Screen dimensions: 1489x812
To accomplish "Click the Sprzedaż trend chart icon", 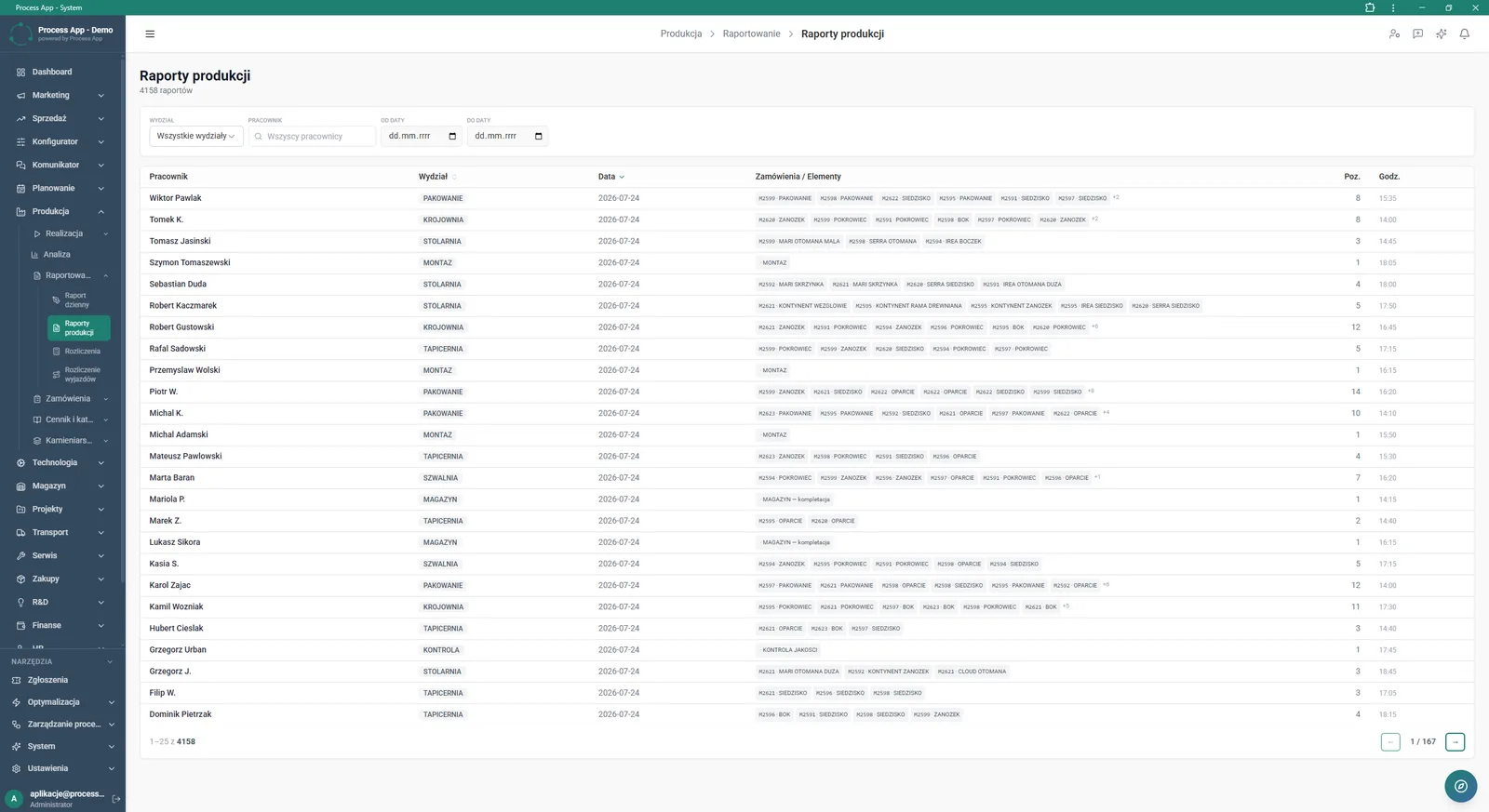I will point(20,118).
